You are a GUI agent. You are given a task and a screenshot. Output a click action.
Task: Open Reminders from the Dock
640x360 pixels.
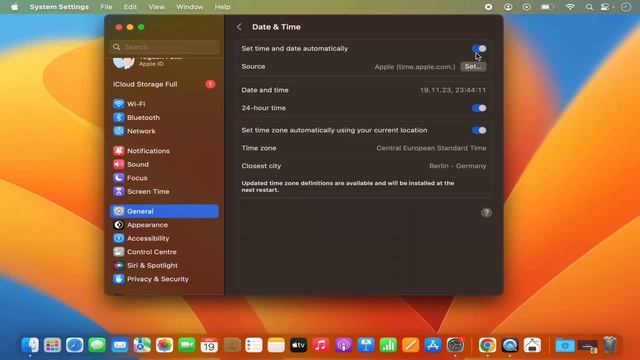click(x=254, y=345)
